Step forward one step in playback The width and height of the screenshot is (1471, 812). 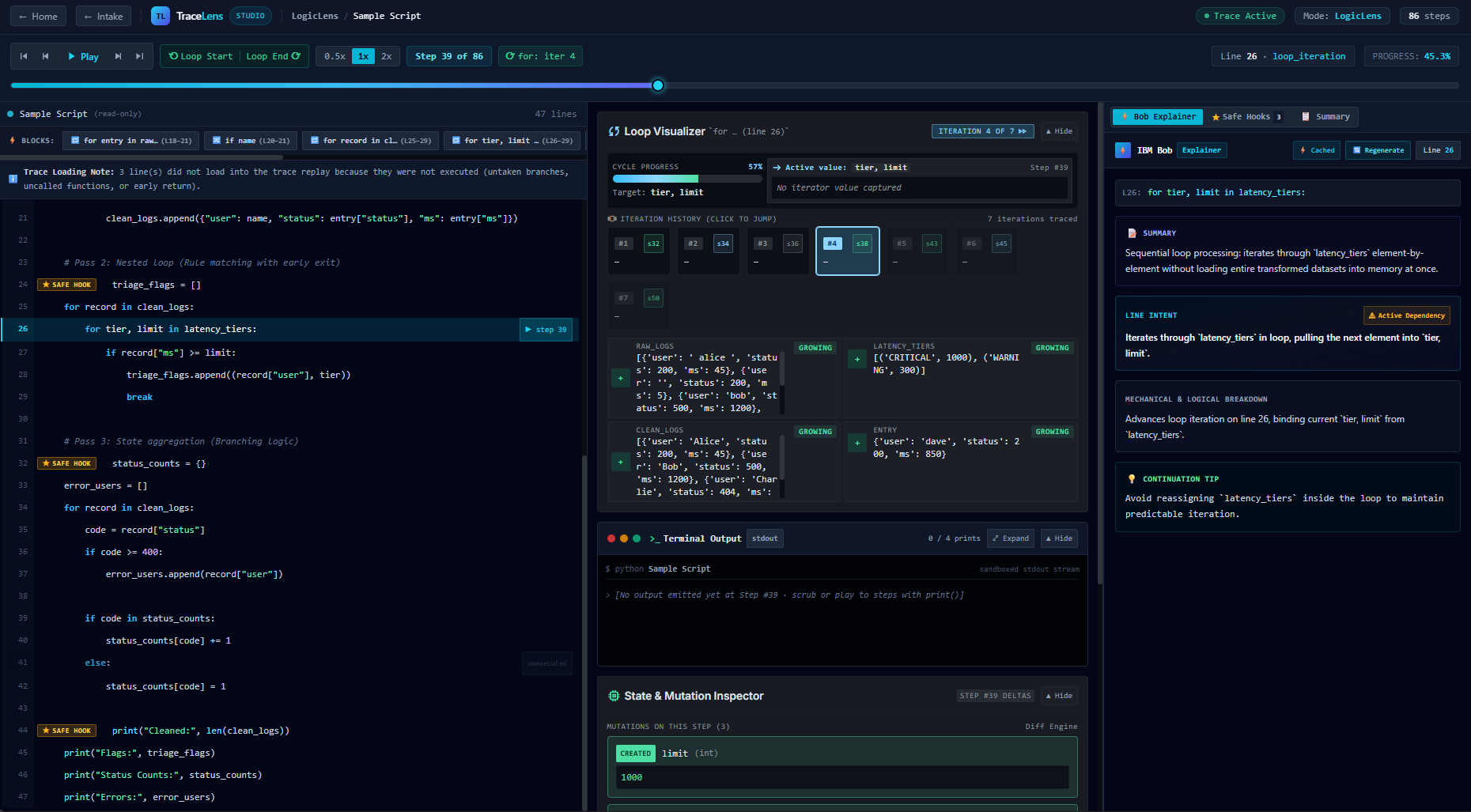118,56
